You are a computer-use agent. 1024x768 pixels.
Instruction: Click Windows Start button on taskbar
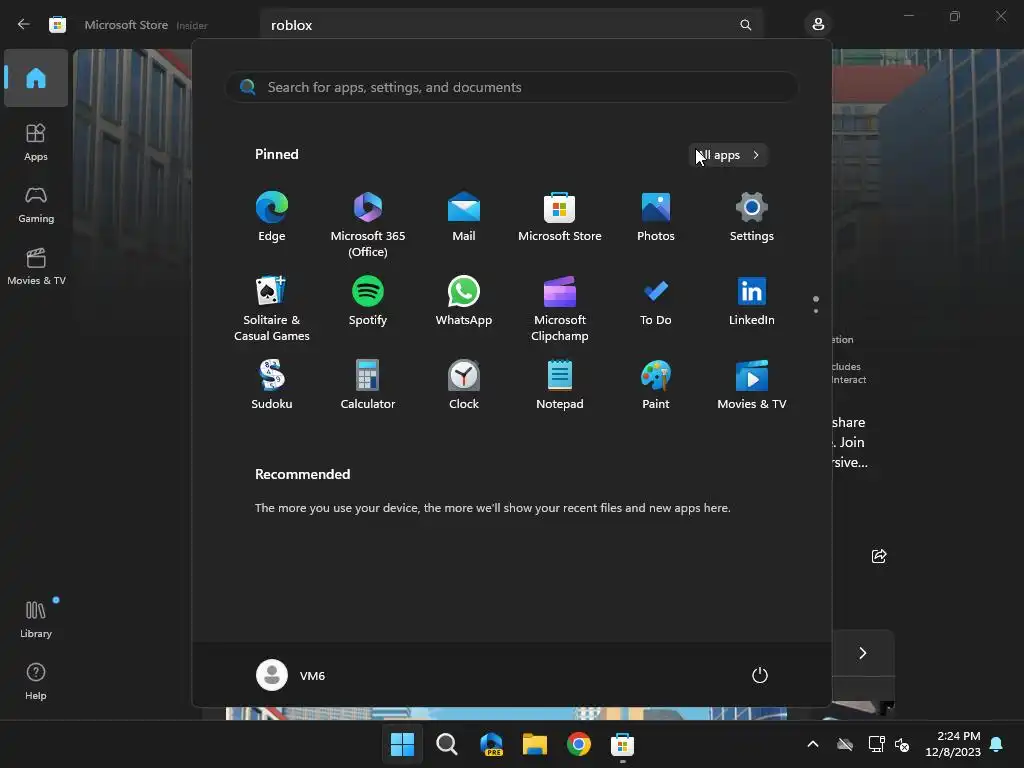coord(402,744)
